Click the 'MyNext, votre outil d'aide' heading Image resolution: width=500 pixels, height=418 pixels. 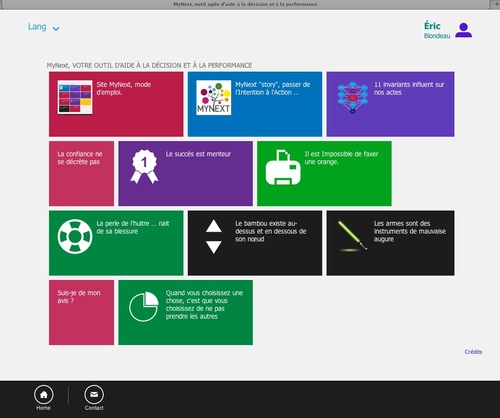tap(149, 65)
